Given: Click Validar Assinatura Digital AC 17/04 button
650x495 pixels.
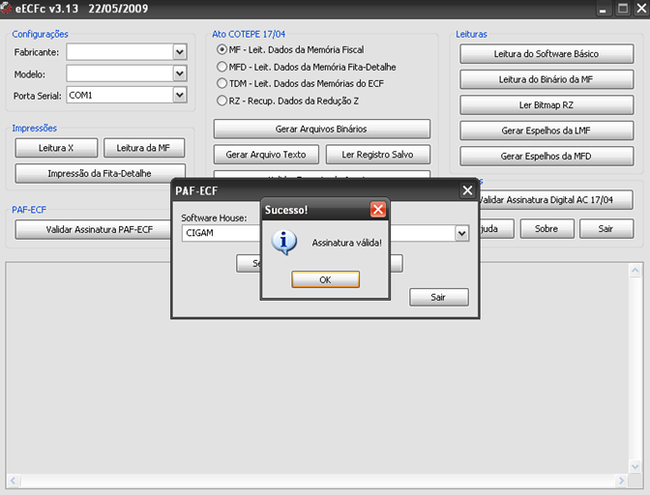Looking at the screenshot, I should tap(556, 200).
